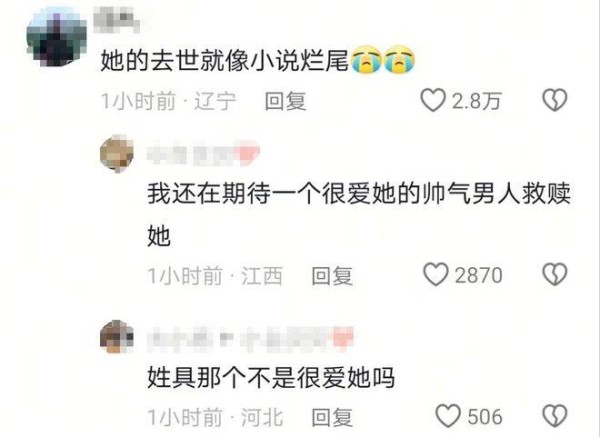
Task: Reply to the 江西 comment via 回复
Action: point(332,276)
